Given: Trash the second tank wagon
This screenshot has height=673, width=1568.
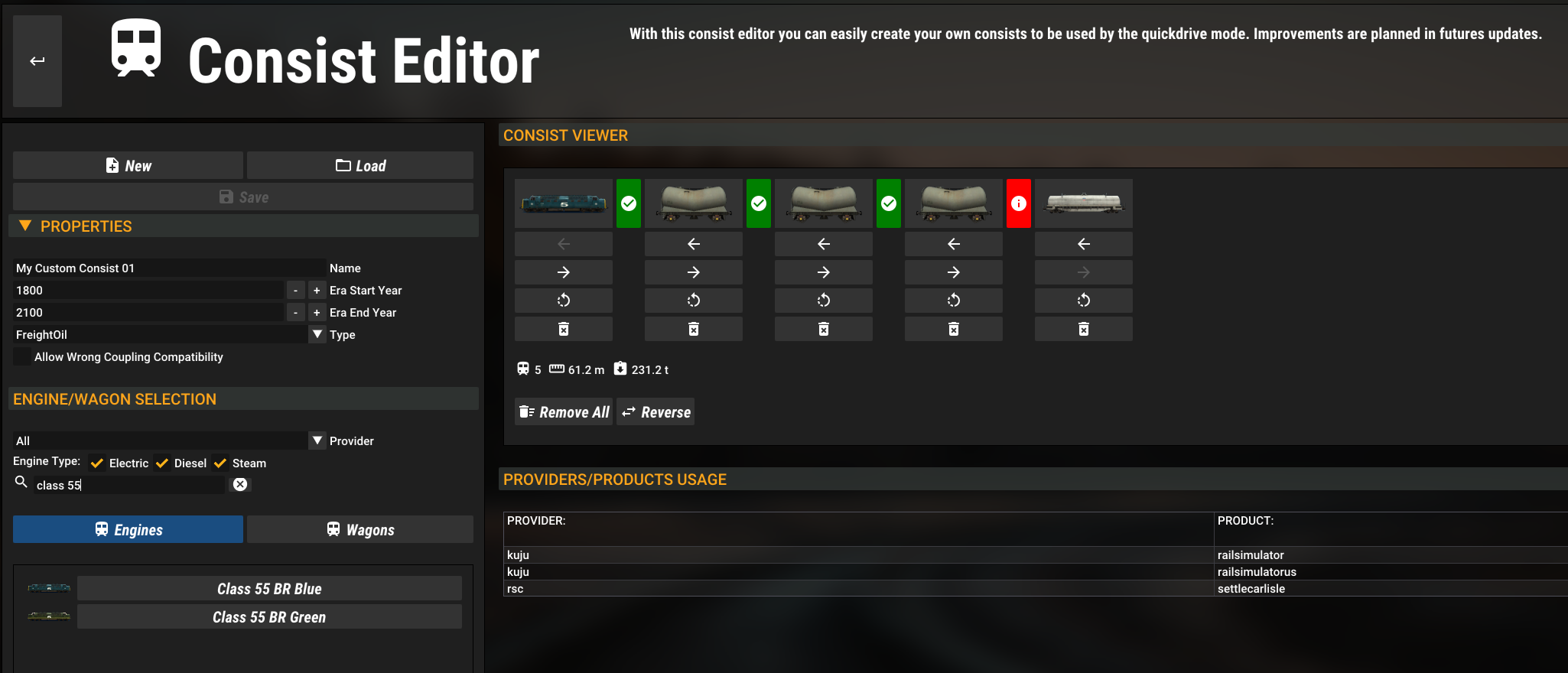Looking at the screenshot, I should (x=823, y=329).
